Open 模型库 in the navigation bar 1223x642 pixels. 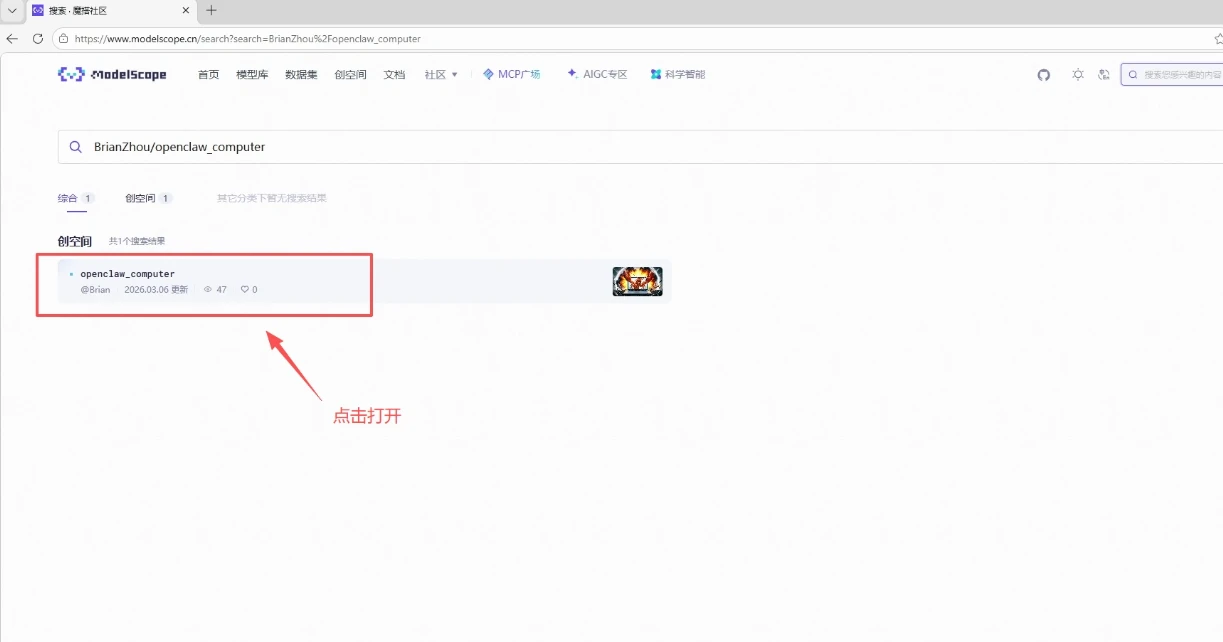(x=251, y=74)
